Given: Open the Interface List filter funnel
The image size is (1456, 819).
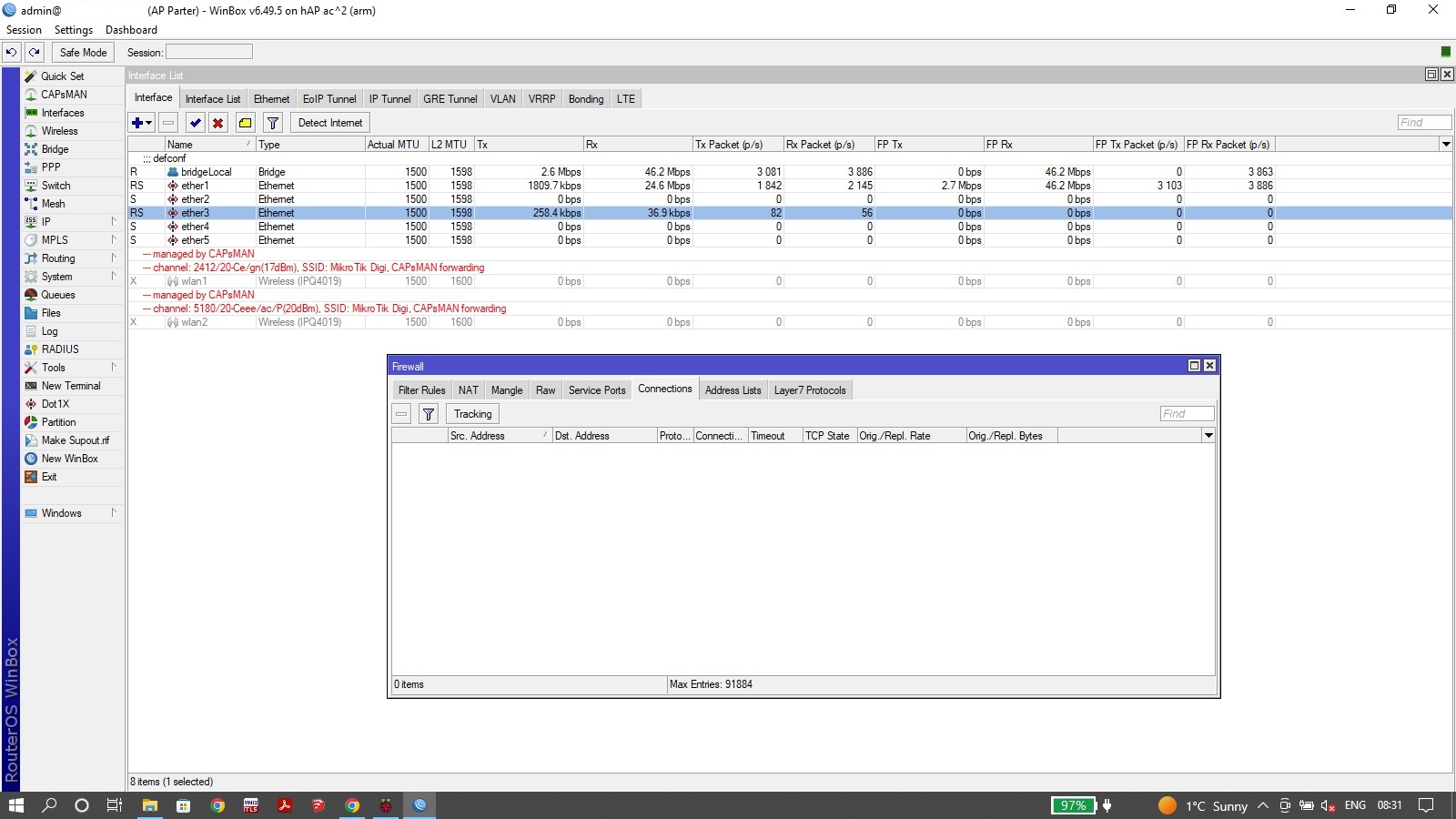Looking at the screenshot, I should pyautogui.click(x=272, y=123).
